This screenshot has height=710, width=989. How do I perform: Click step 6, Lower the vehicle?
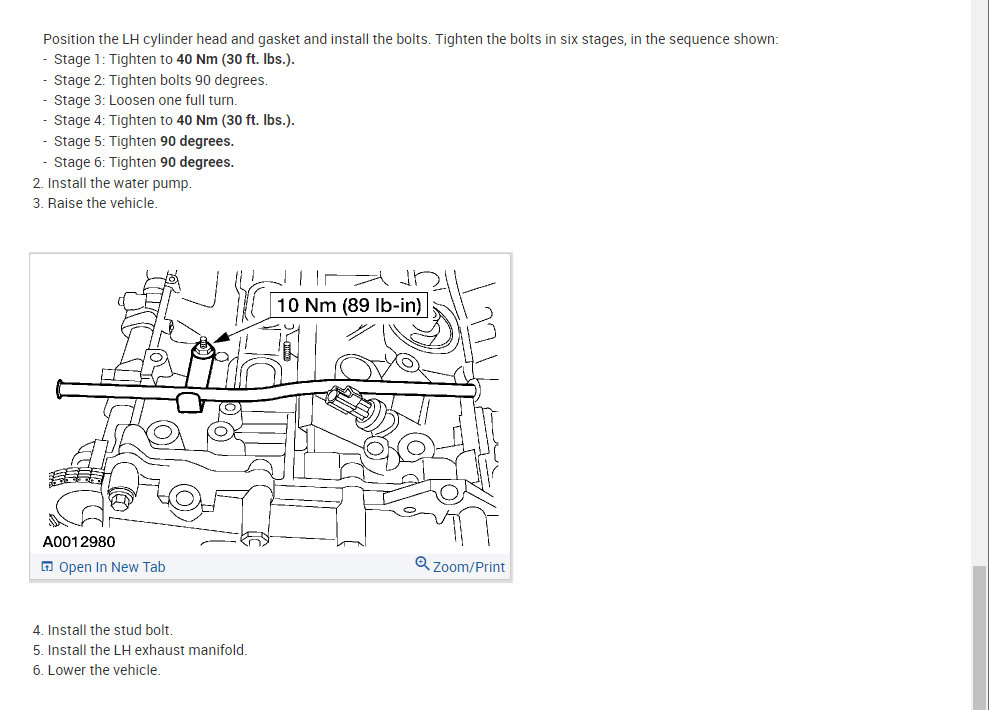pyautogui.click(x=97, y=670)
